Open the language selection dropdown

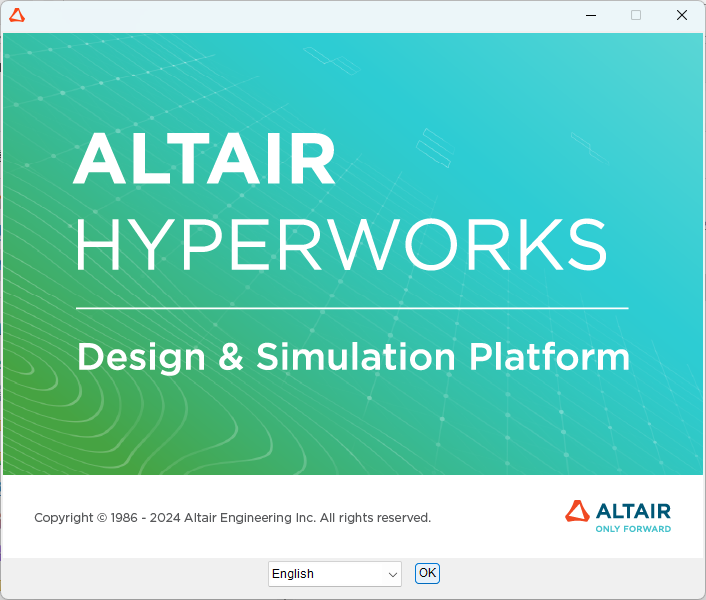click(x=334, y=574)
